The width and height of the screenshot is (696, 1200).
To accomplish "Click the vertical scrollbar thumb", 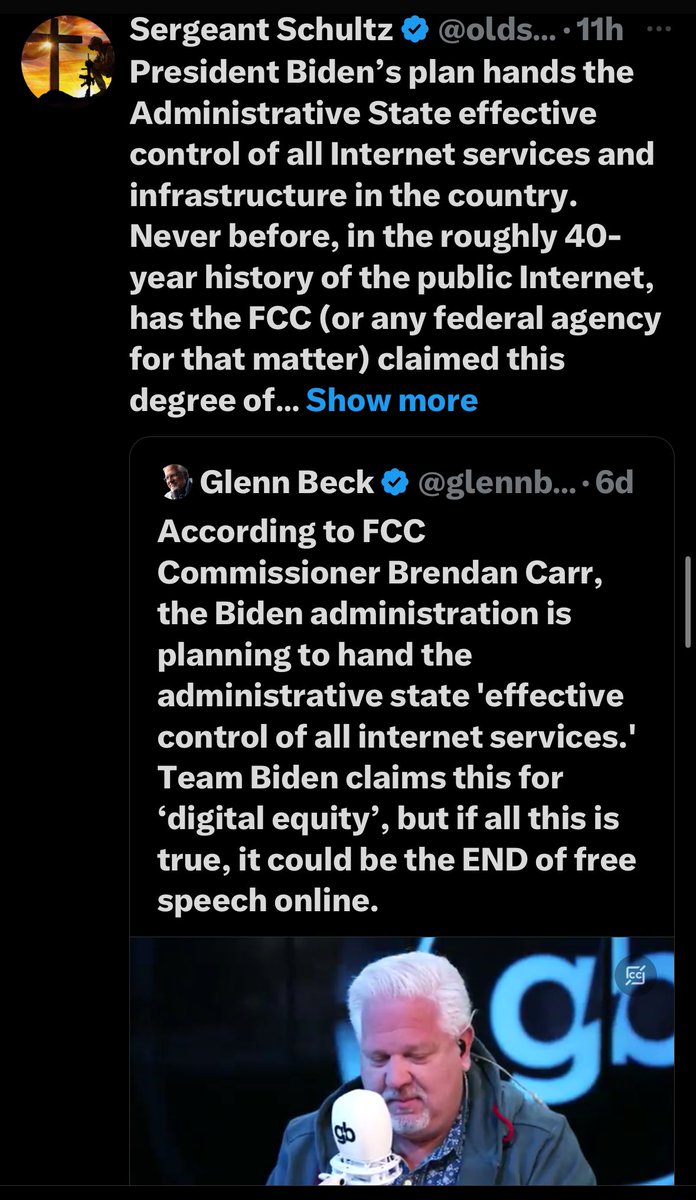I will 686,600.
